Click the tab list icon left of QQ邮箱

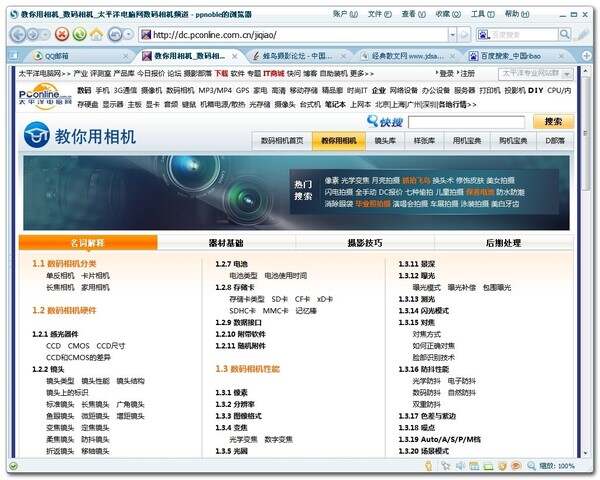pos(14,56)
